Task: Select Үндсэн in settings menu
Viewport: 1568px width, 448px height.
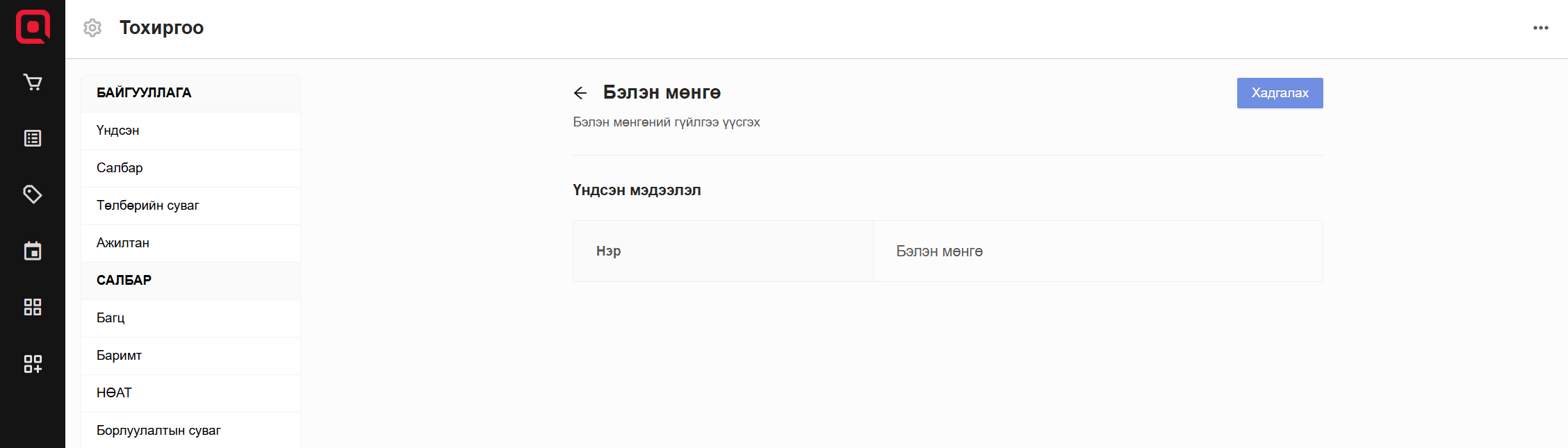Action: click(x=118, y=131)
